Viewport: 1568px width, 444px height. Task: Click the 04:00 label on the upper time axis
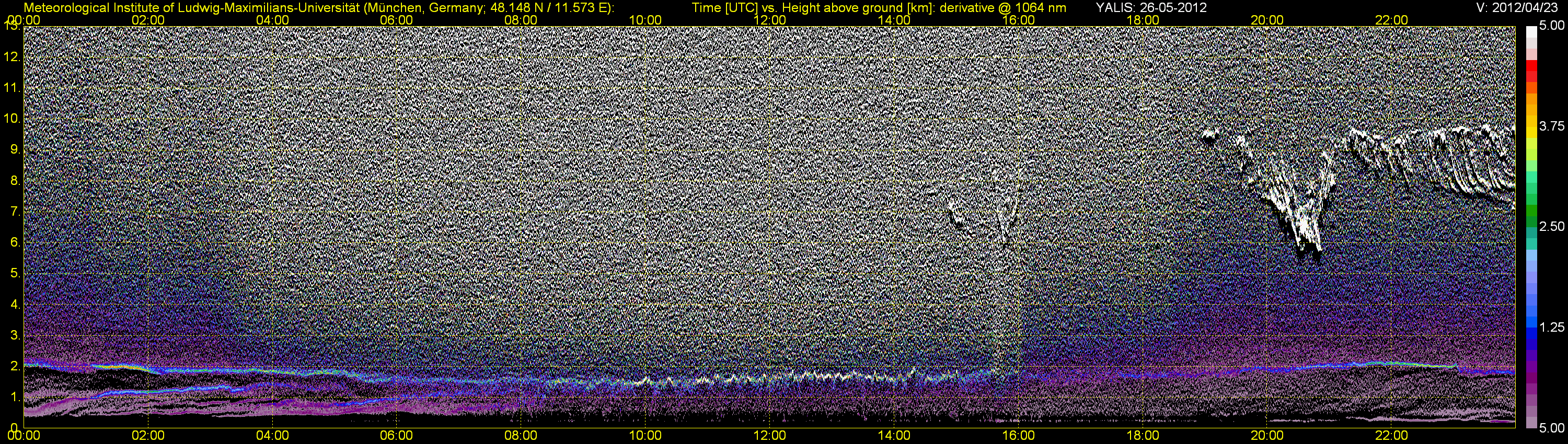tap(272, 20)
